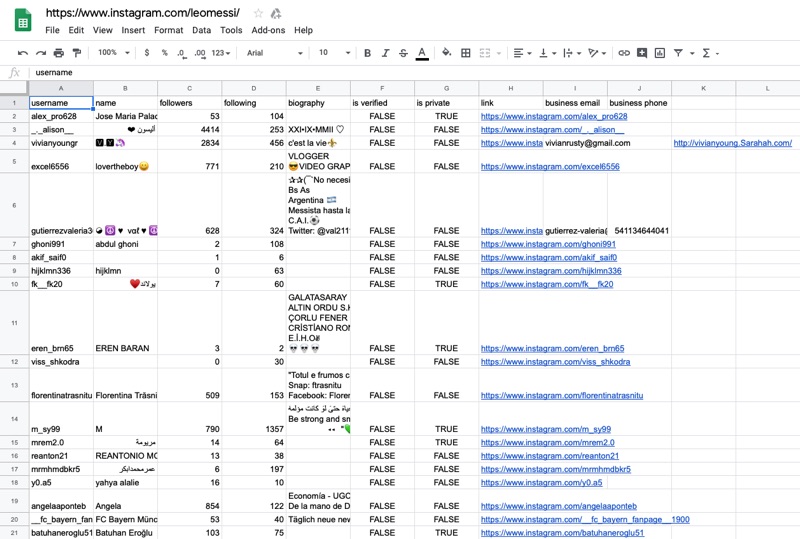Open the Insert menu
This screenshot has width=800, height=539.
click(x=133, y=30)
